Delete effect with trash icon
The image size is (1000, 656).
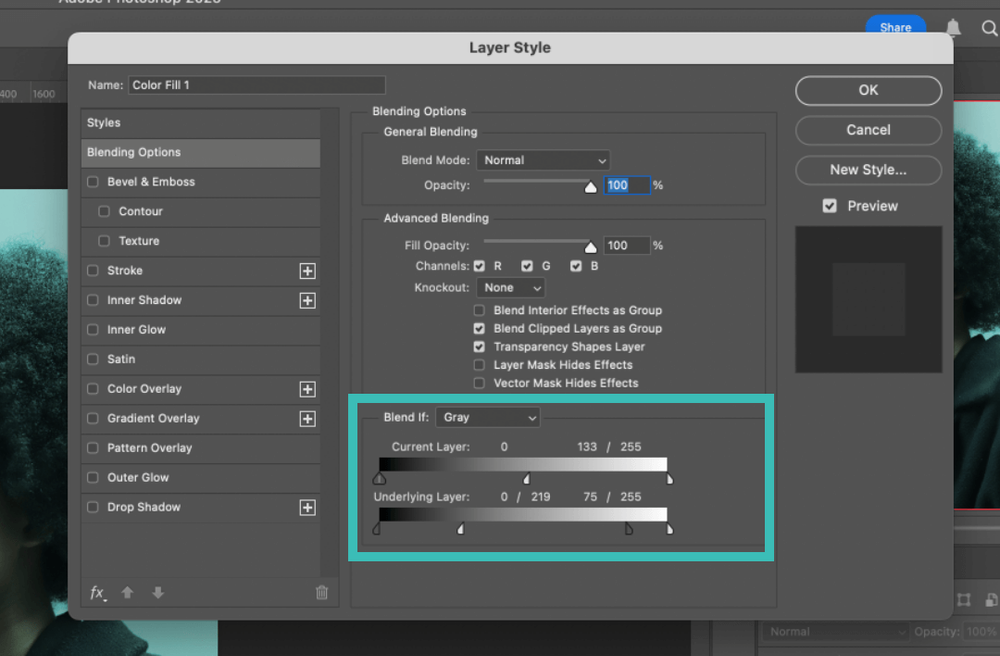pyautogui.click(x=322, y=592)
